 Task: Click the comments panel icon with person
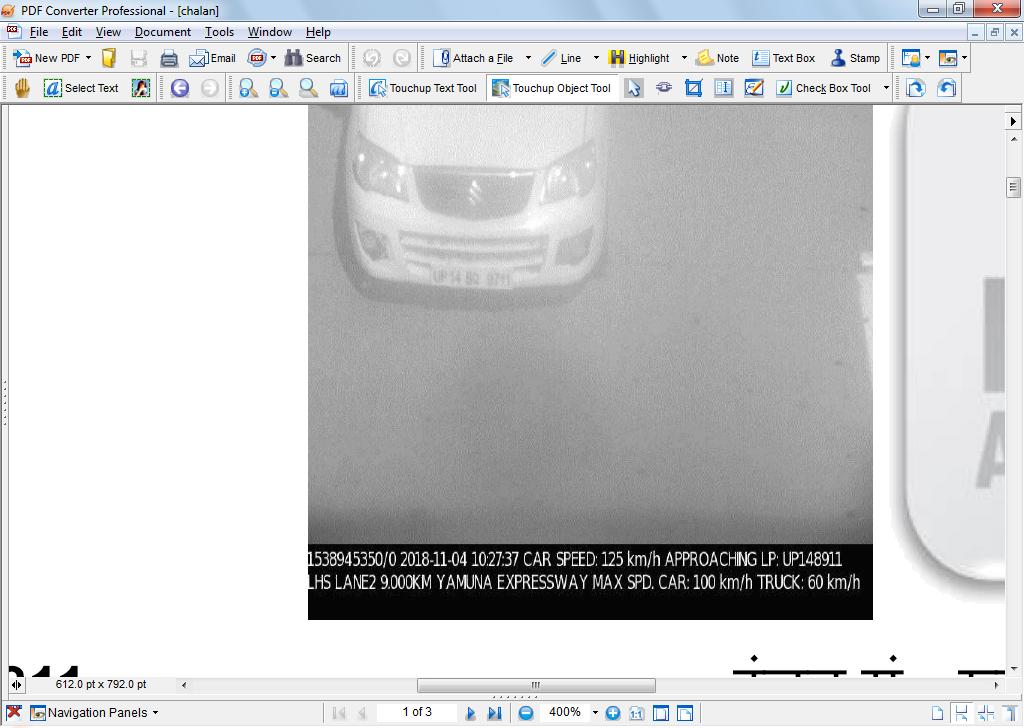pos(910,58)
